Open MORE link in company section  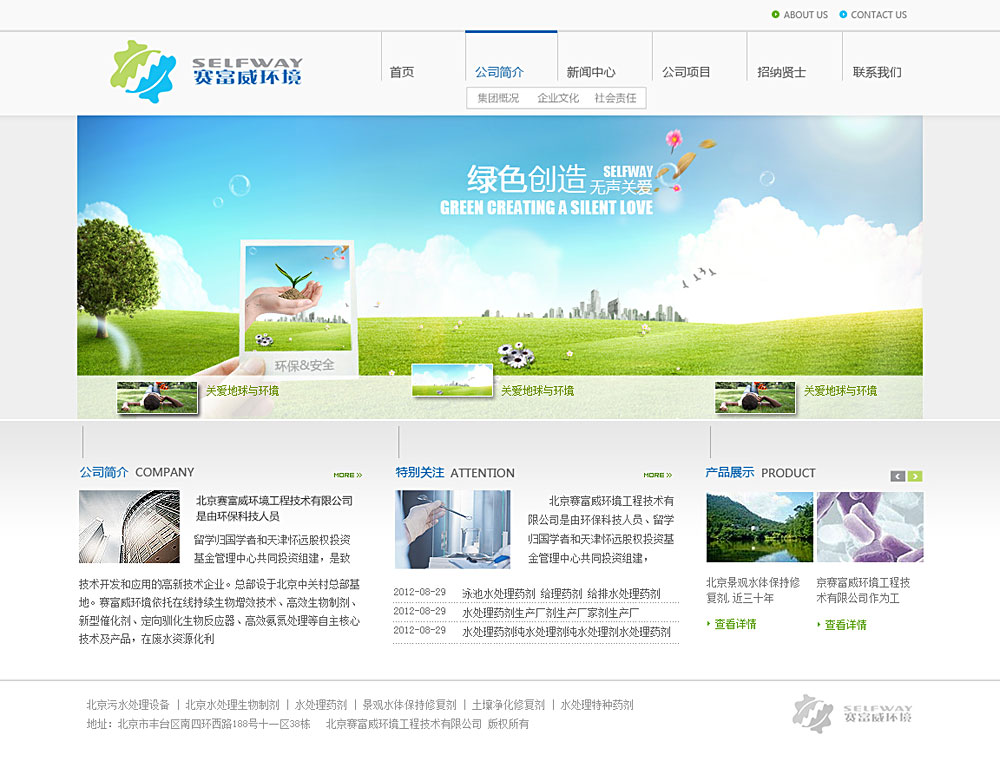coord(347,475)
